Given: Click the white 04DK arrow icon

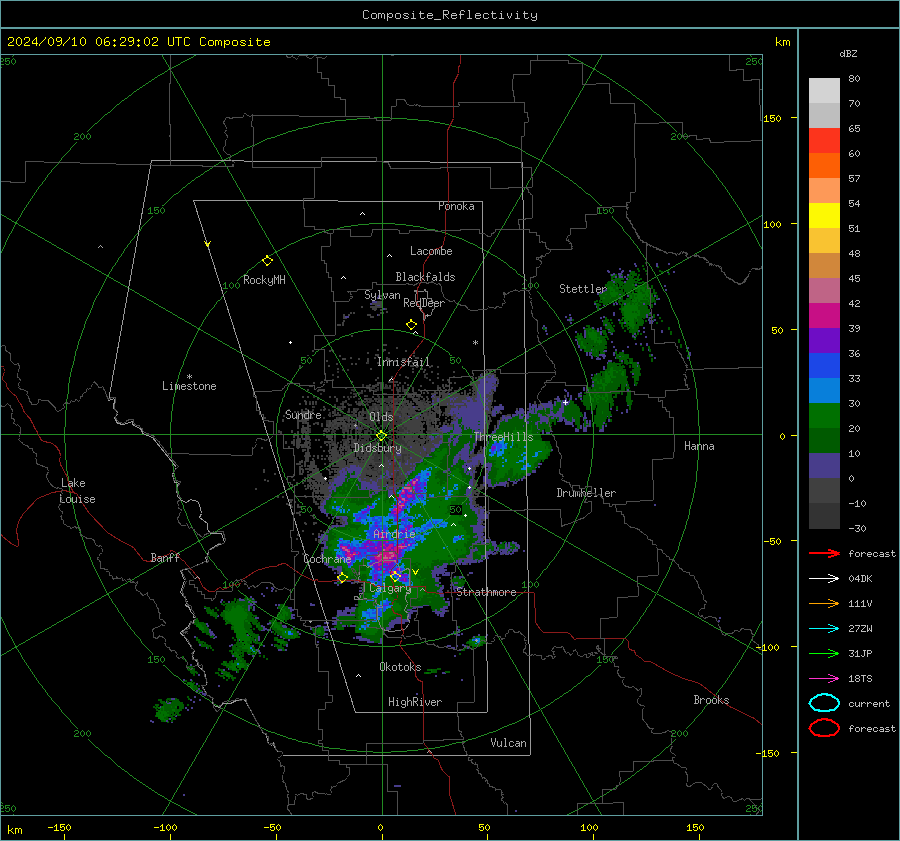Looking at the screenshot, I should click(824, 579).
